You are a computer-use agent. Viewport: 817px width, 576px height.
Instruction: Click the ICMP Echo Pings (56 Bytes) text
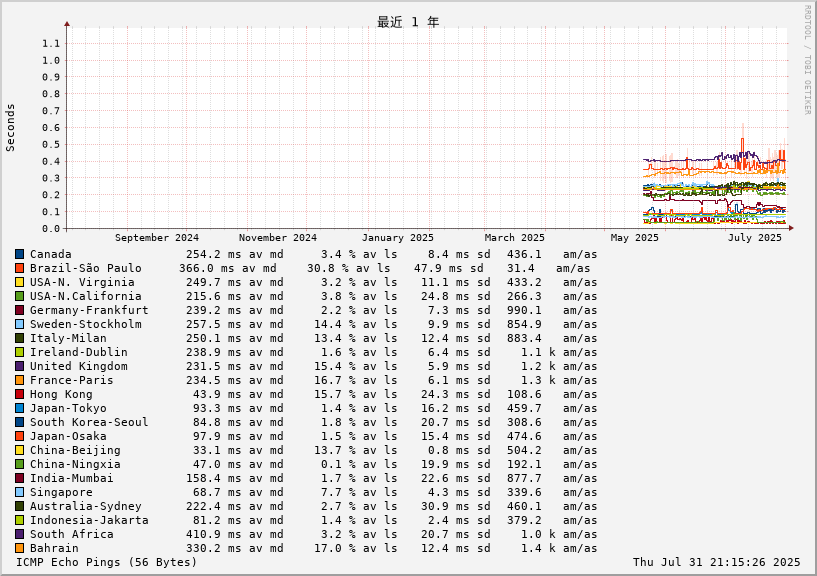click(106, 562)
